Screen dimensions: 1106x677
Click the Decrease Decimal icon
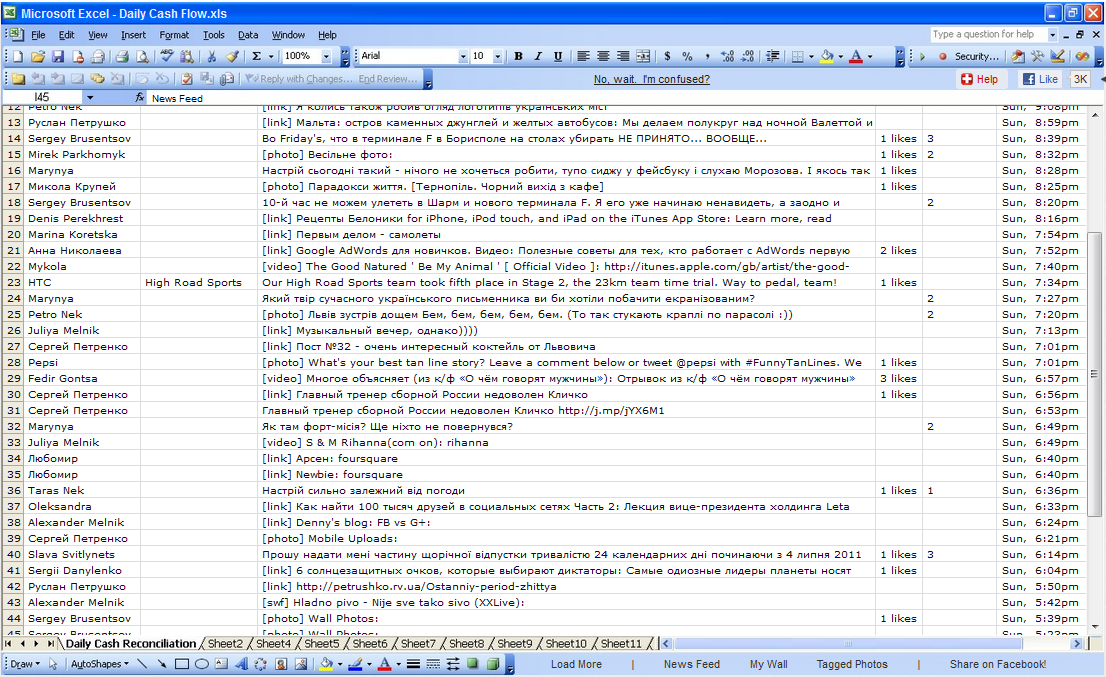[748, 56]
